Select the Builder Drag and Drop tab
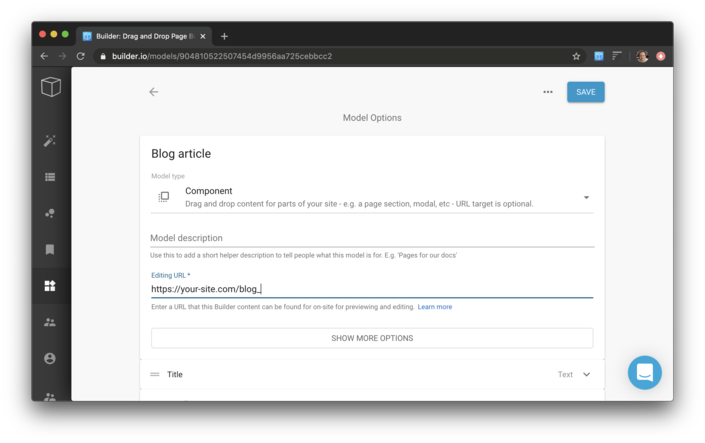 (x=144, y=36)
